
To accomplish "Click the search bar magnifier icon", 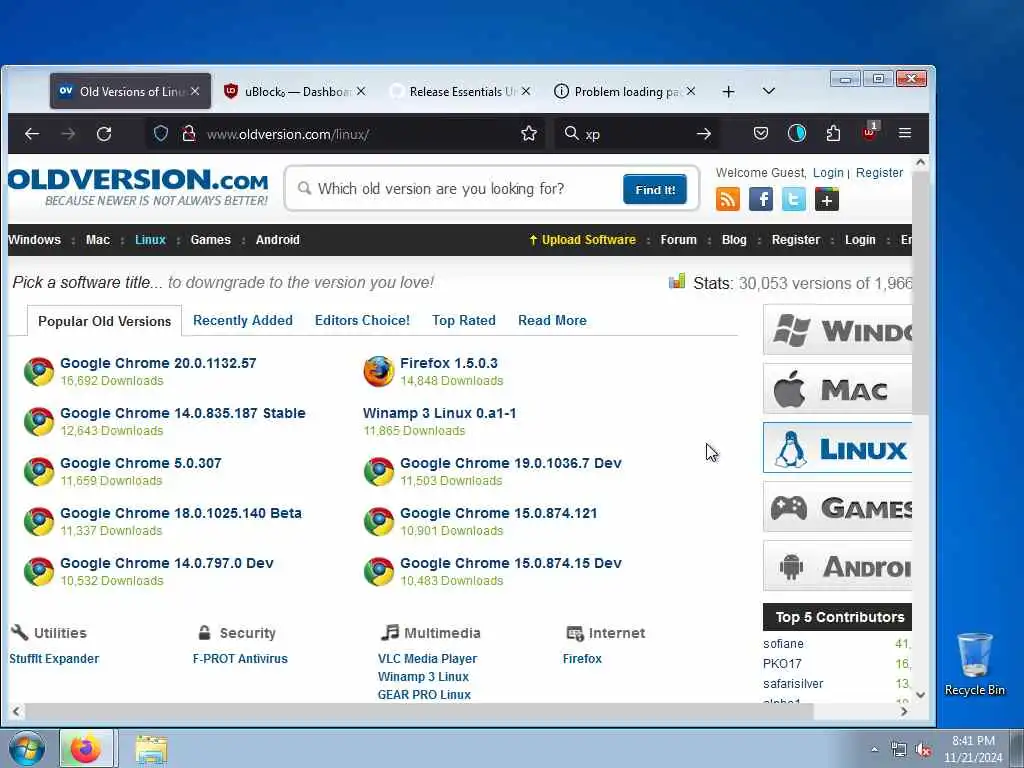I will pyautogui.click(x=571, y=133).
